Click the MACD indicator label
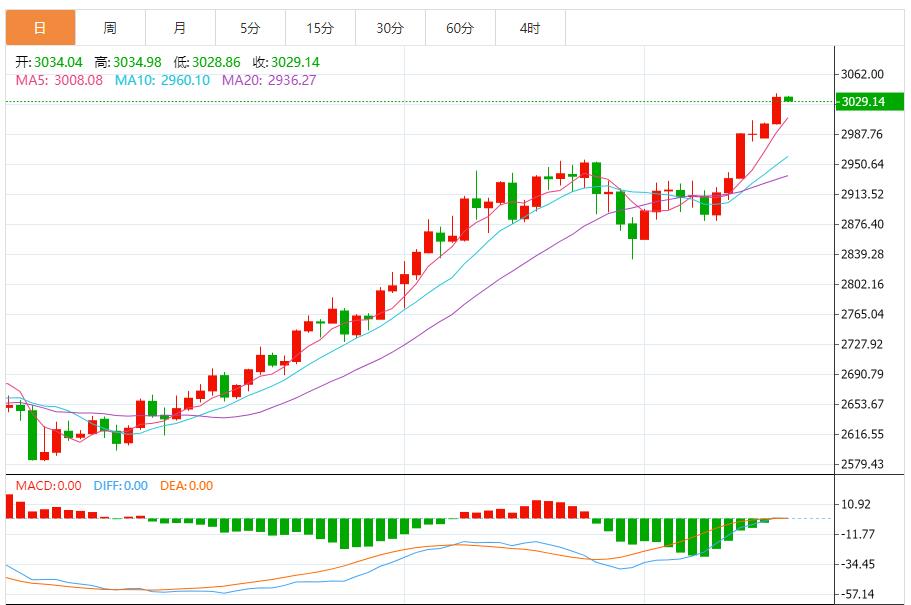Screen dimensions: 911x605 [x=49, y=486]
